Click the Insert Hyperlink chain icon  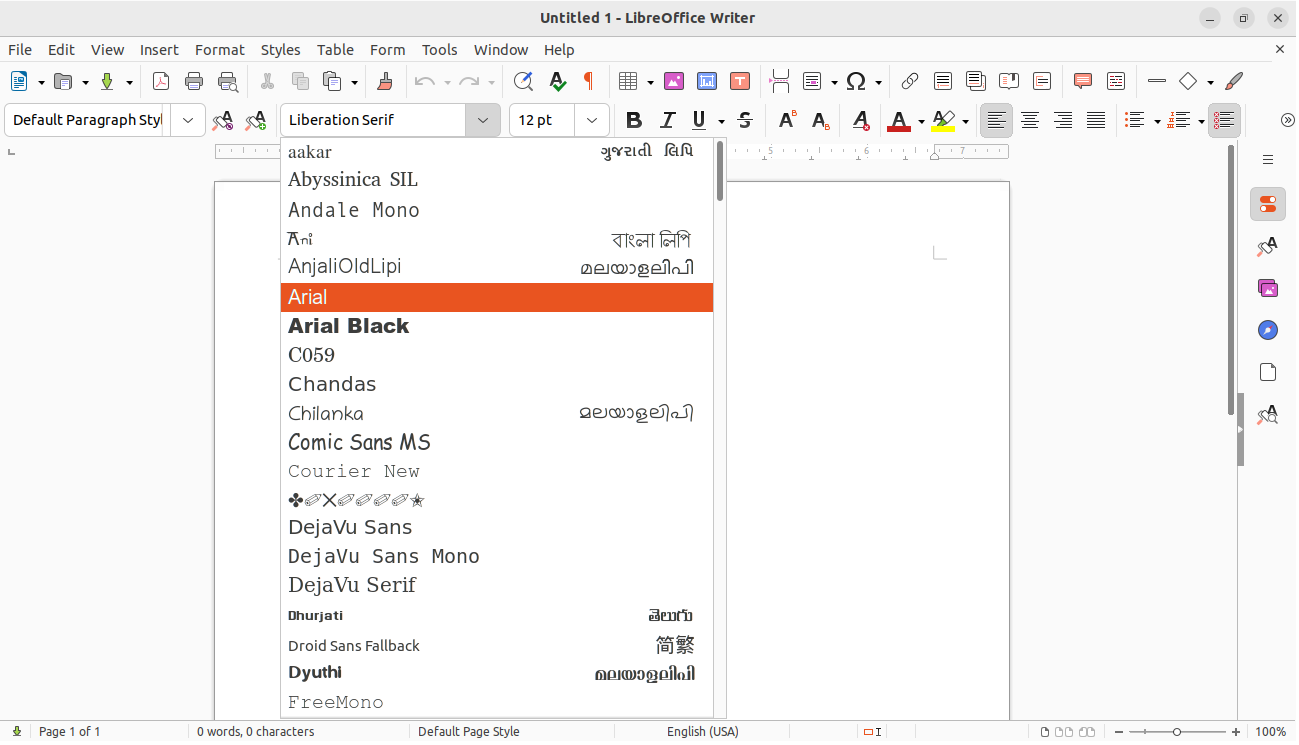click(910, 82)
